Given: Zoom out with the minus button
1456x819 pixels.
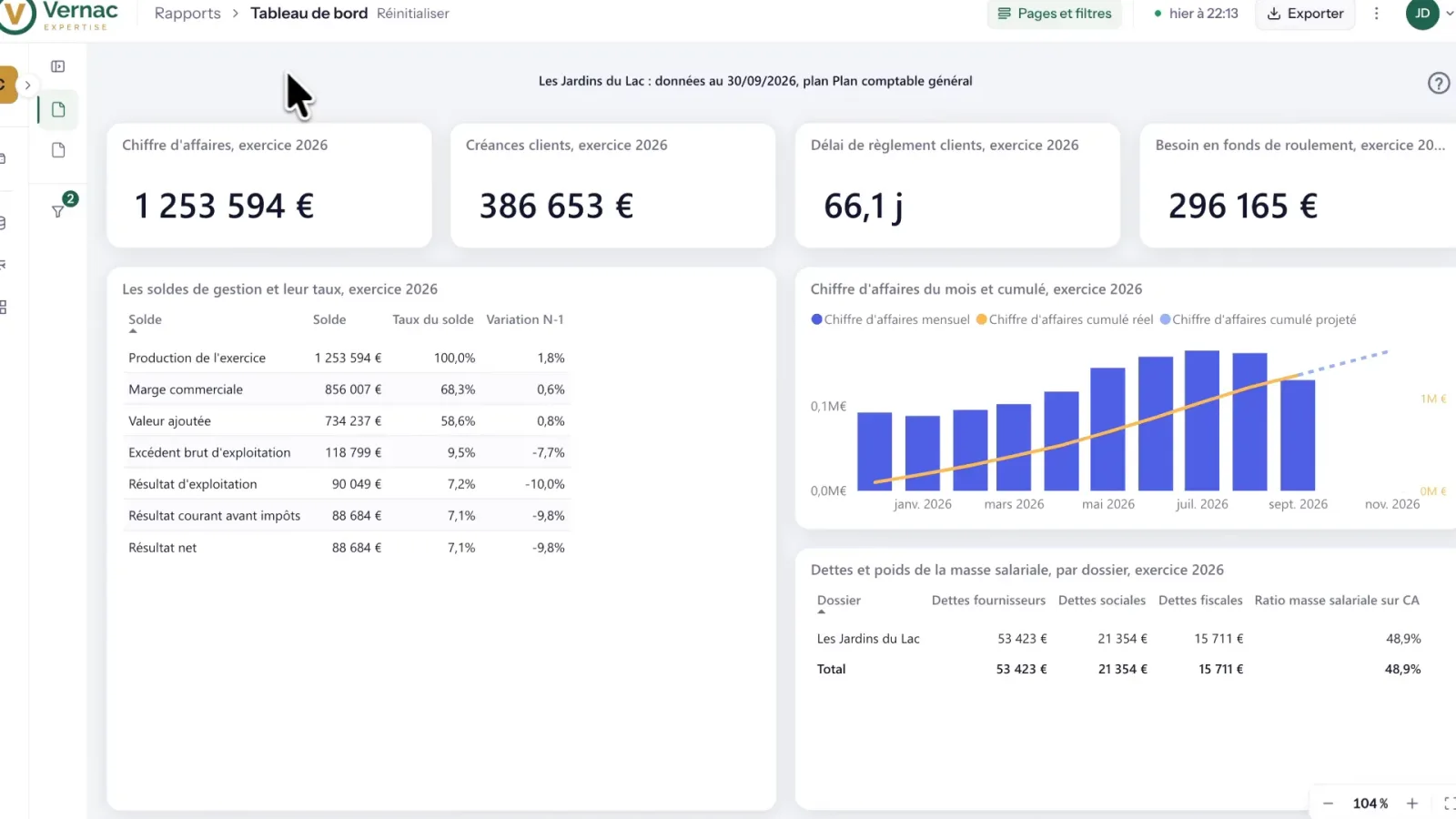Looking at the screenshot, I should [x=1328, y=804].
